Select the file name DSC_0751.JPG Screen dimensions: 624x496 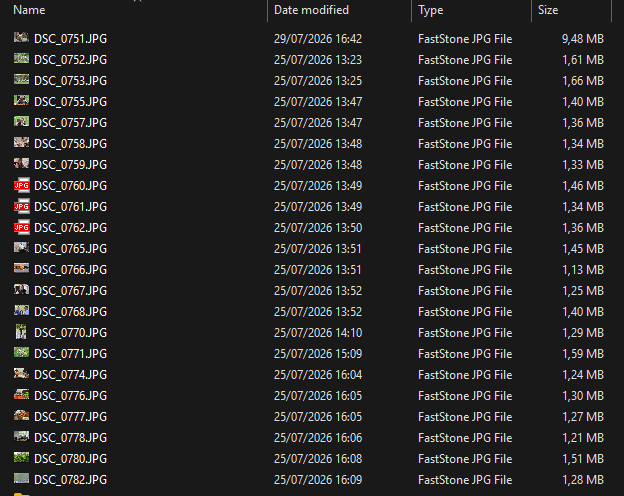[70, 39]
